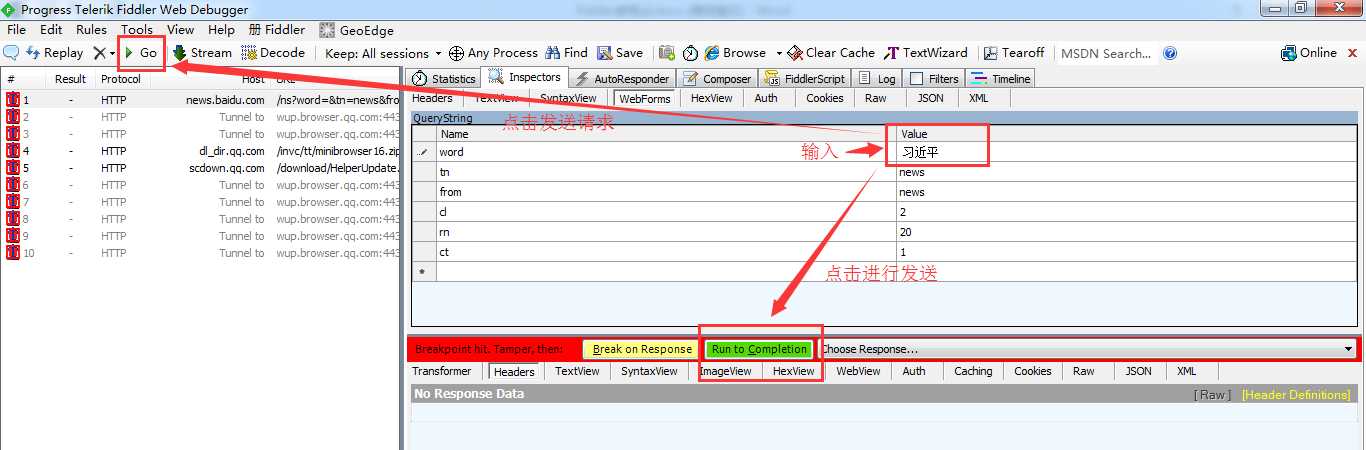This screenshot has height=450, width=1366.
Task: Click Break on Response button
Action: [641, 349]
